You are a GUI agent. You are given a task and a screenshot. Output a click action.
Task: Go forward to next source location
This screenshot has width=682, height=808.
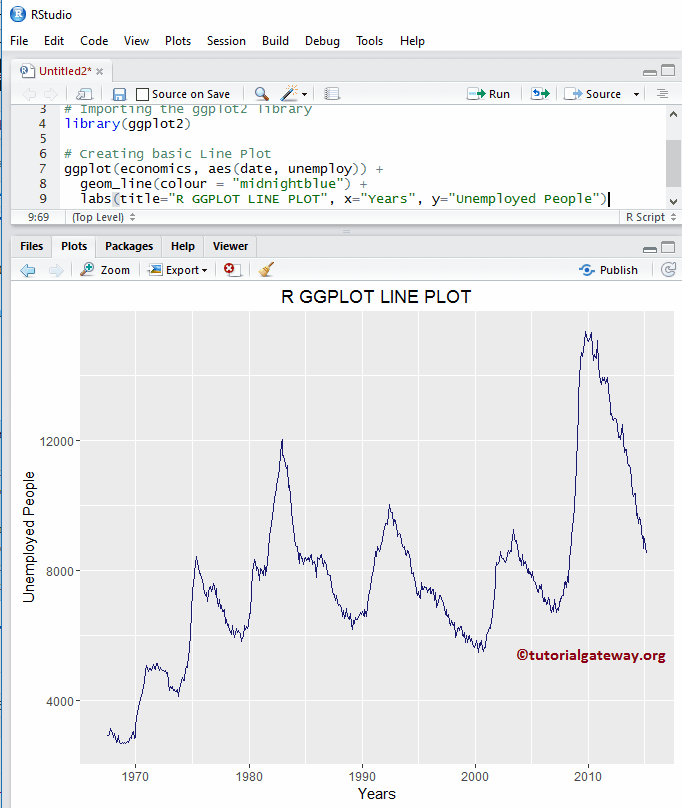51,94
